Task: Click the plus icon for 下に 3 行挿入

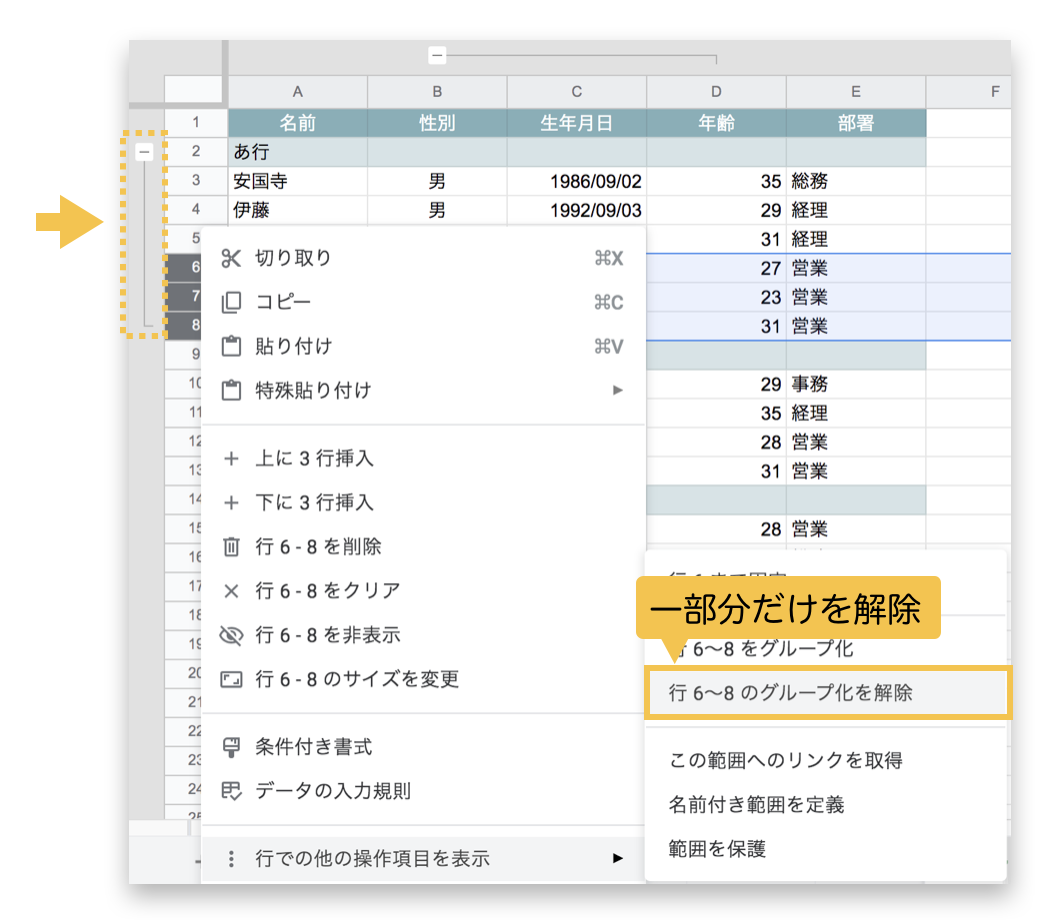Action: click(x=230, y=502)
